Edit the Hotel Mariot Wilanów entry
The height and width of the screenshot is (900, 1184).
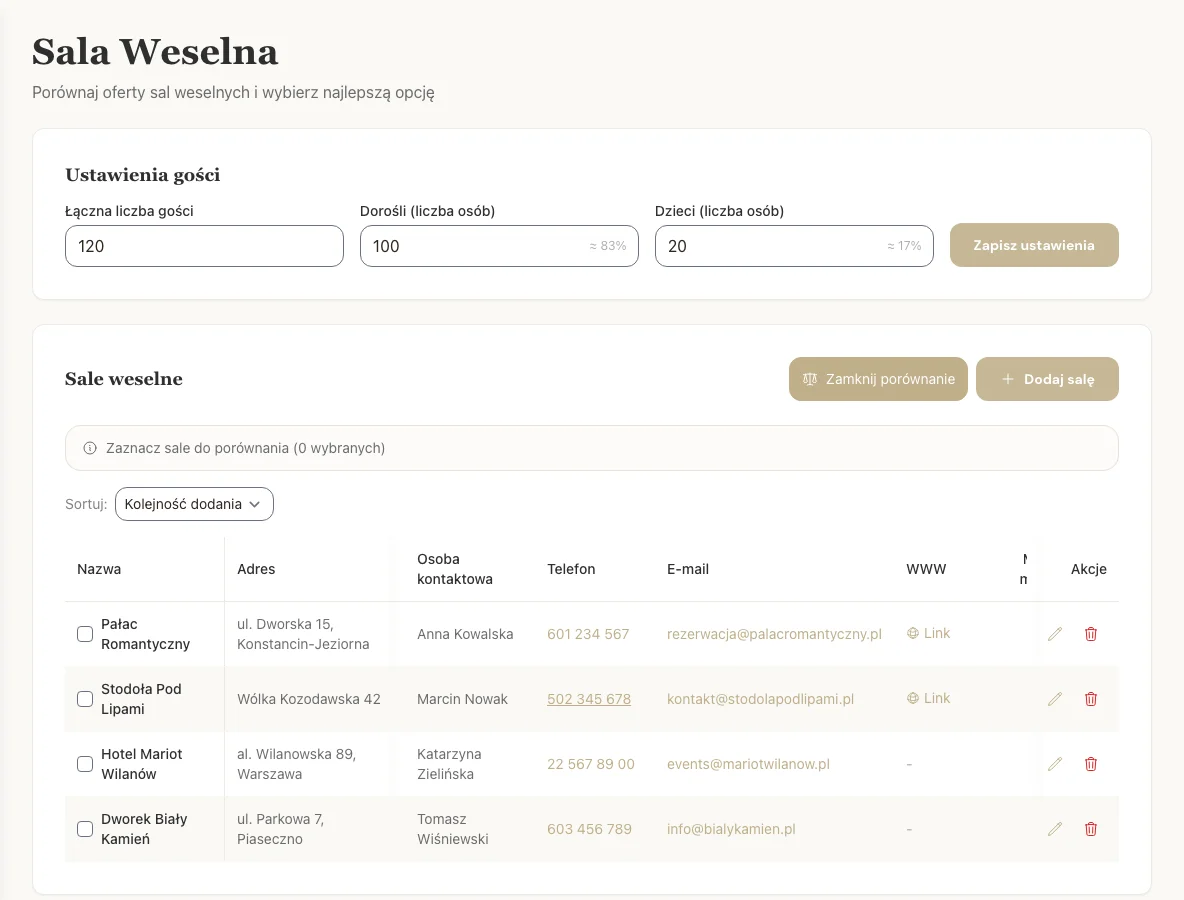(1054, 764)
